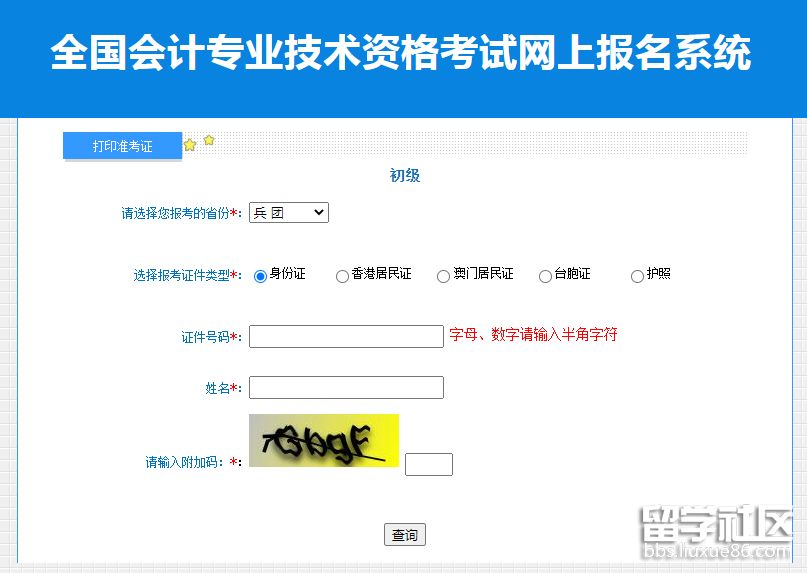Focus the 证件号码 input field
This screenshot has width=807, height=573.
[346, 336]
